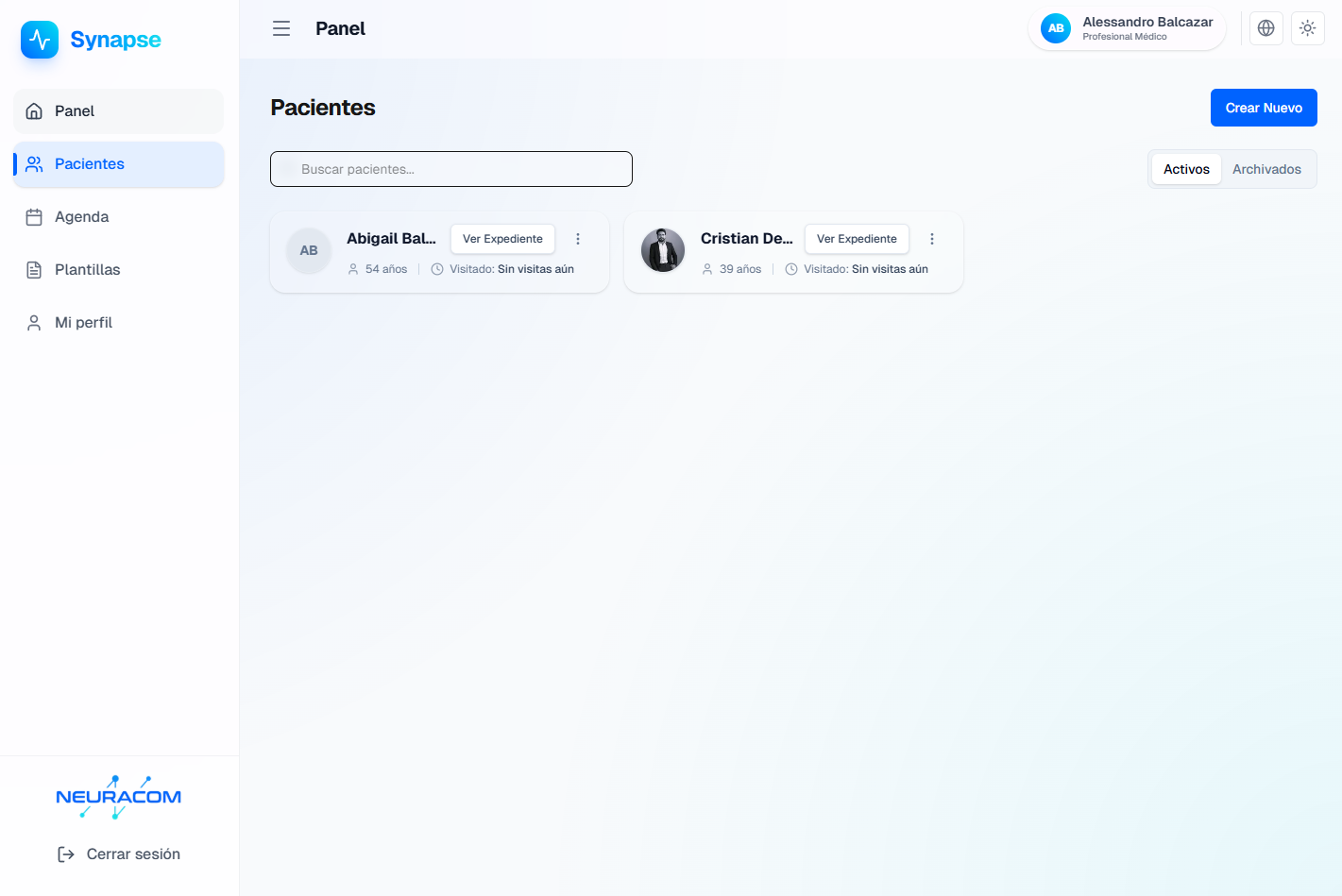The height and width of the screenshot is (896, 1342).
Task: Open the language globe icon
Action: tap(1266, 28)
